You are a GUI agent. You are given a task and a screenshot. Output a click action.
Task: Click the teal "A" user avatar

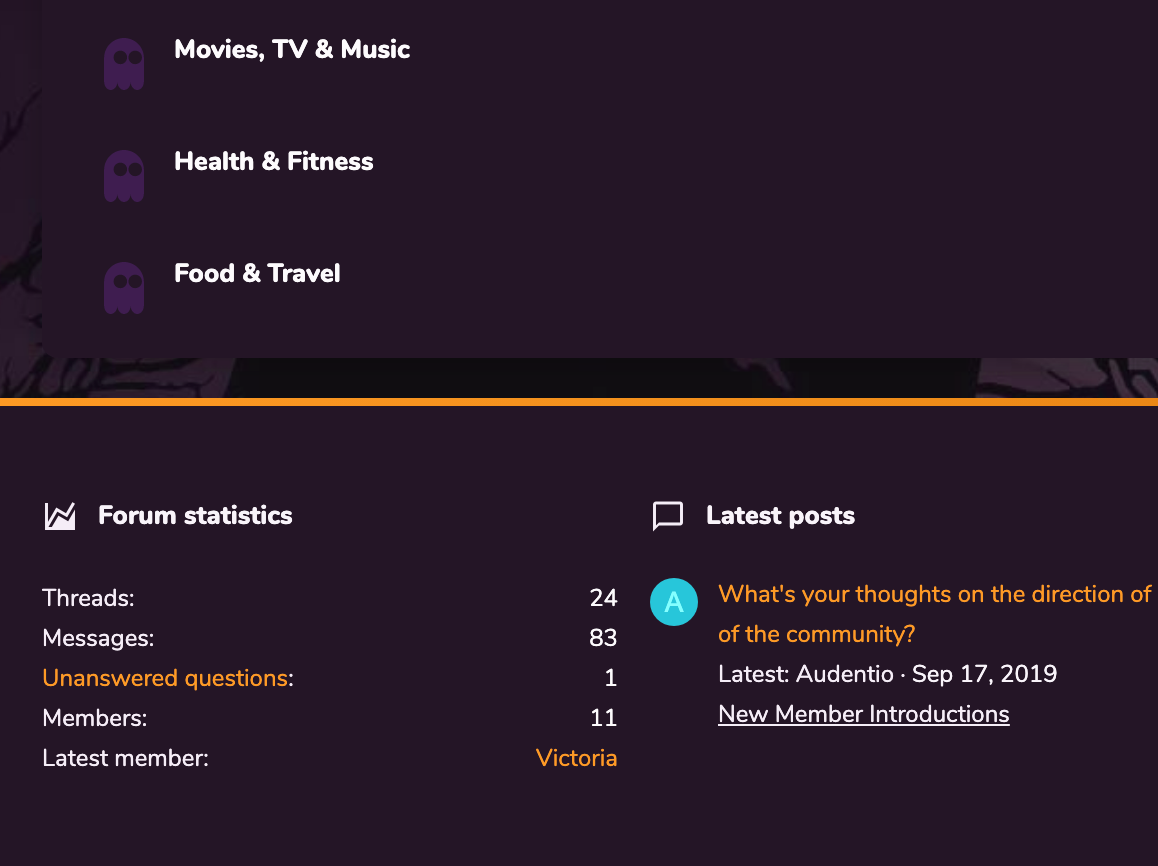click(674, 602)
